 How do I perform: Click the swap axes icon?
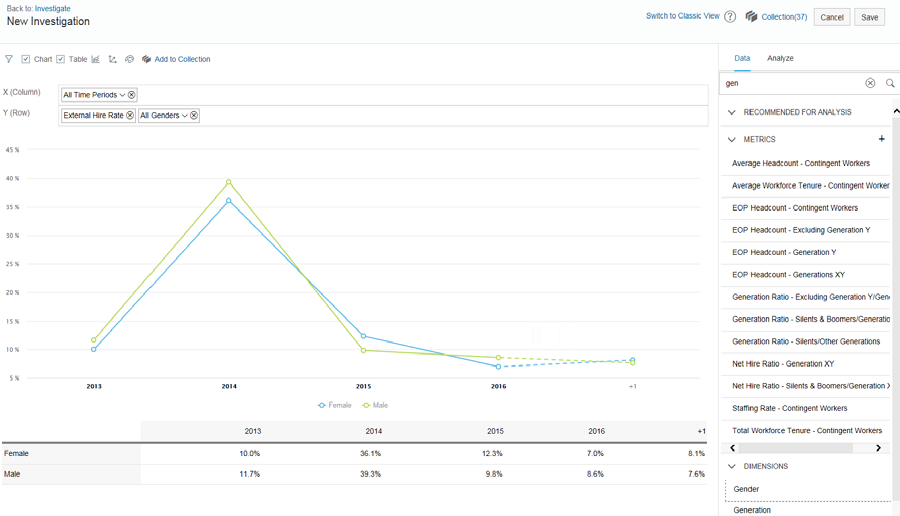point(112,59)
